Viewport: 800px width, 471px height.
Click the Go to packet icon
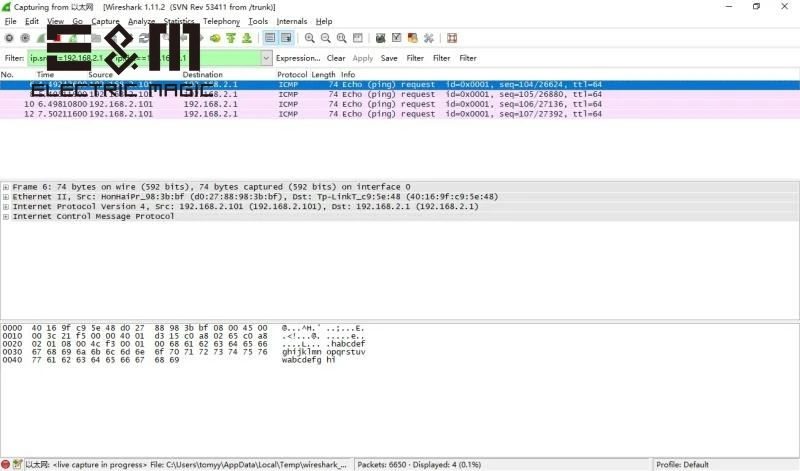pos(215,38)
